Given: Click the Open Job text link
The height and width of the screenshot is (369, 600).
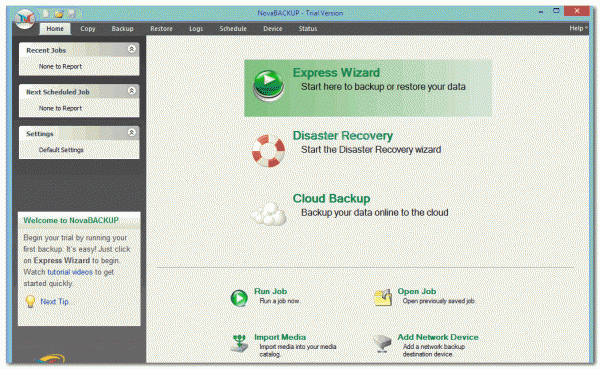Looking at the screenshot, I should pos(417,291).
